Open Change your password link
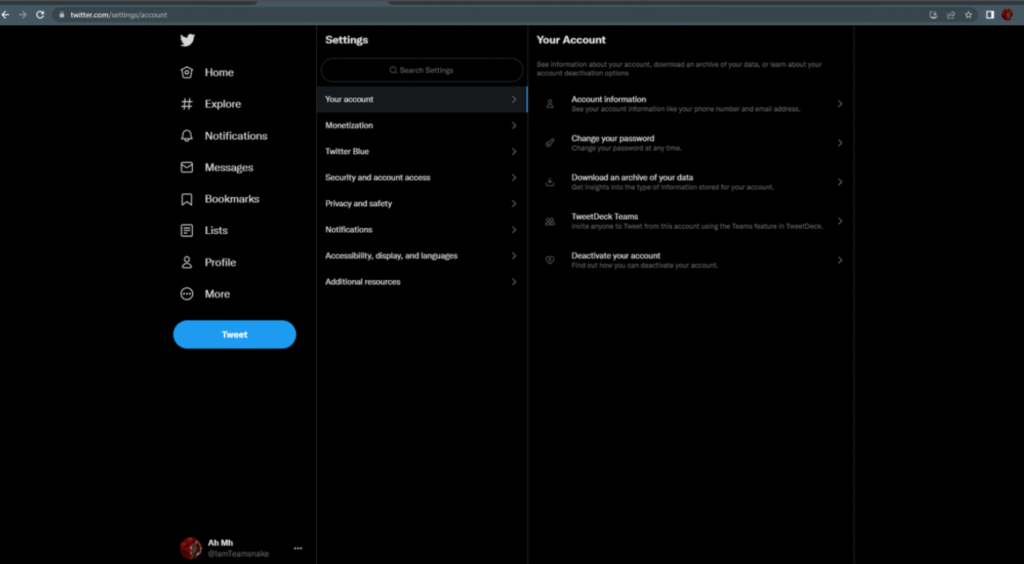This screenshot has width=1024, height=564. pyautogui.click(x=691, y=143)
